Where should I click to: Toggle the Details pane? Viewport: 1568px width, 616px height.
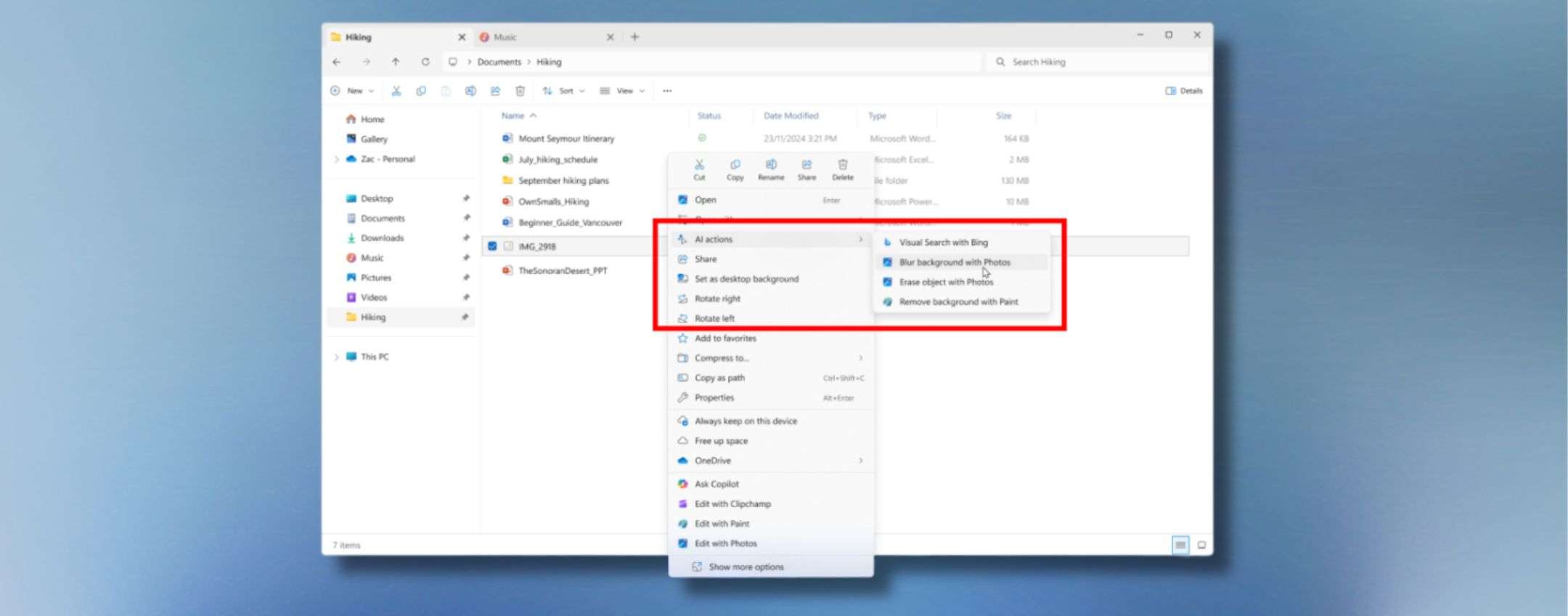point(1183,91)
